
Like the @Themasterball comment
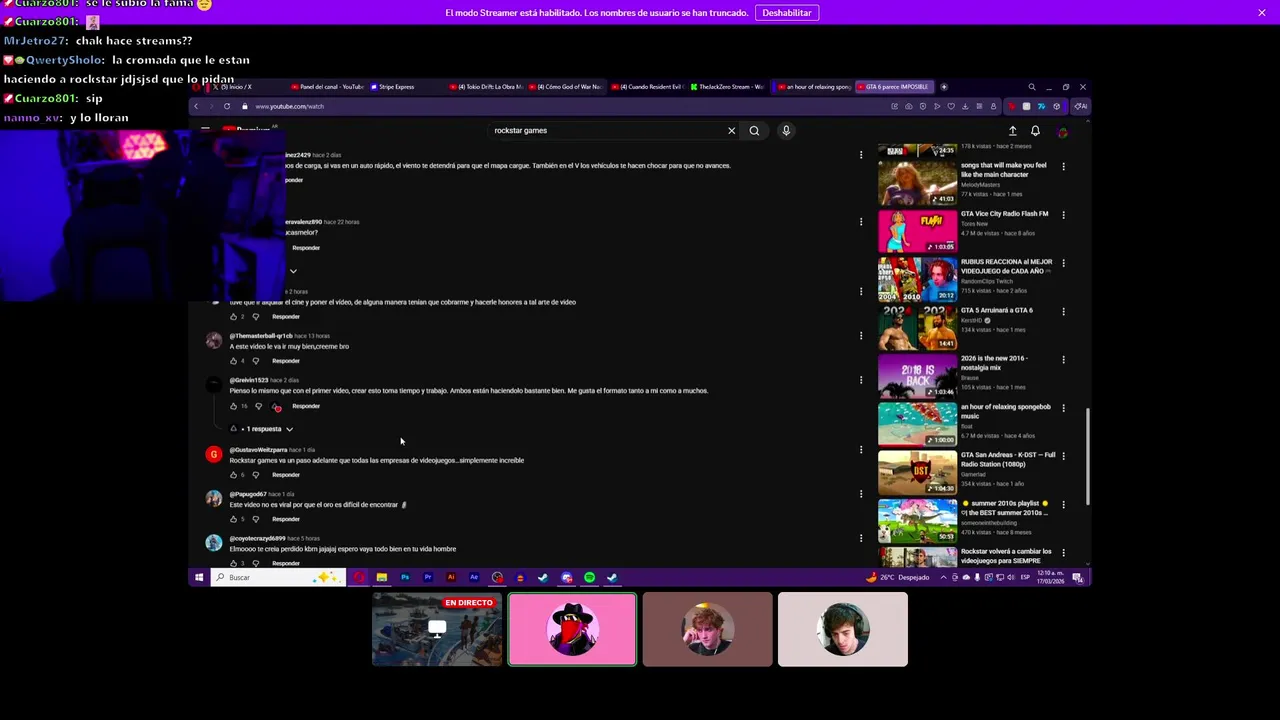pyautogui.click(x=233, y=361)
